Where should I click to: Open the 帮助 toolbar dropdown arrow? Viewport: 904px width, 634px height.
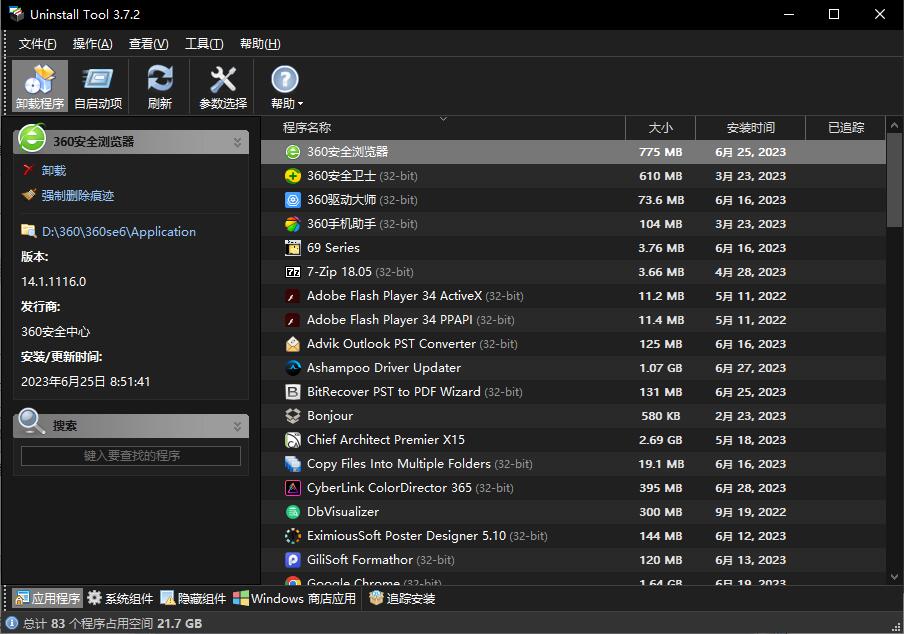300,104
